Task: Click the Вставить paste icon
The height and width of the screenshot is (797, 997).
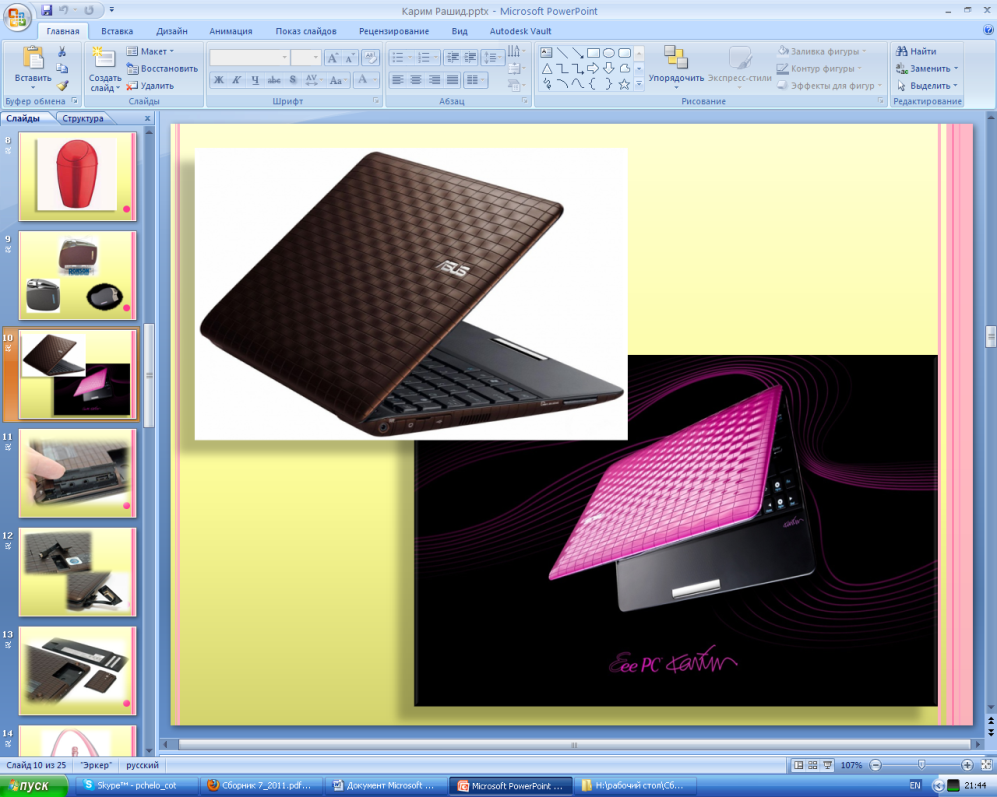Action: [x=32, y=59]
